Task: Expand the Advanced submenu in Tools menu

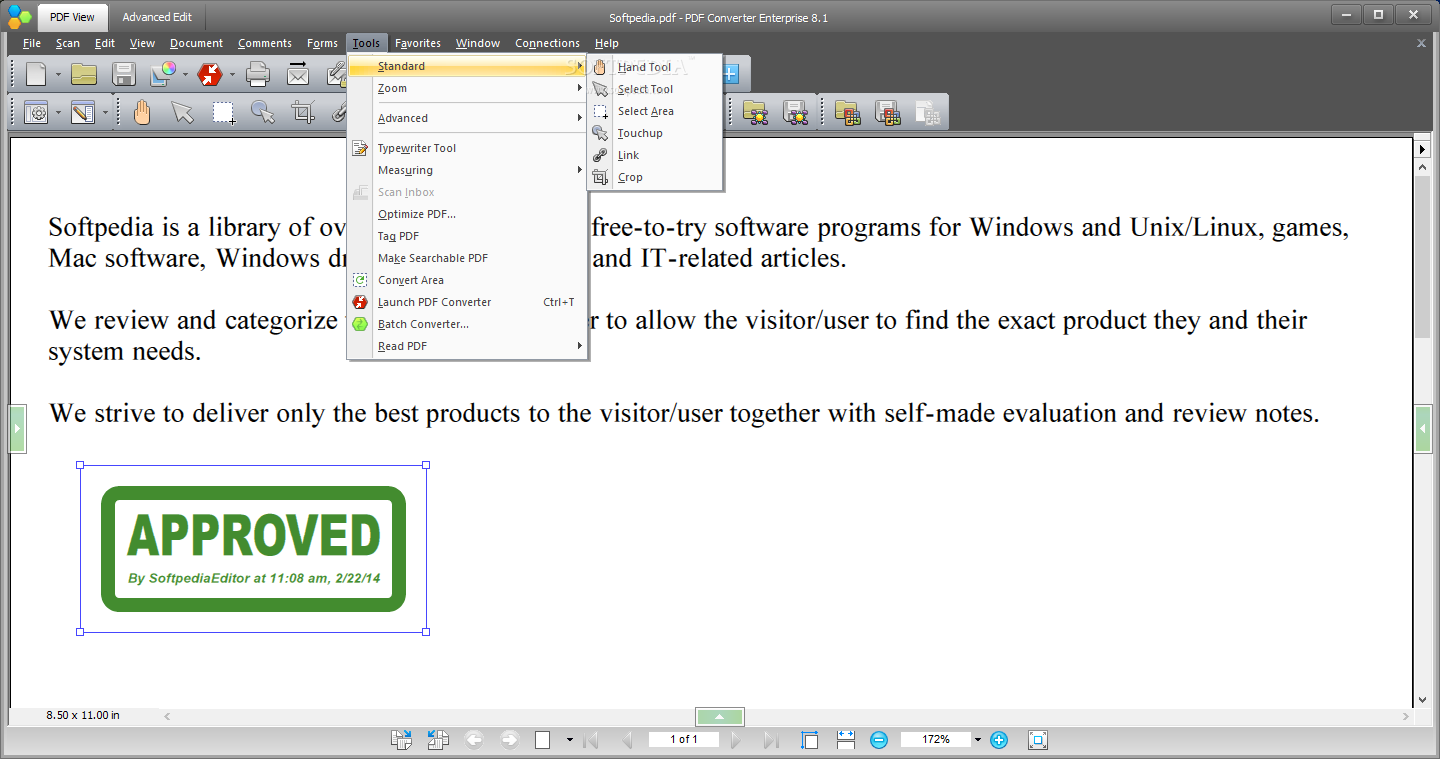Action: (x=467, y=118)
